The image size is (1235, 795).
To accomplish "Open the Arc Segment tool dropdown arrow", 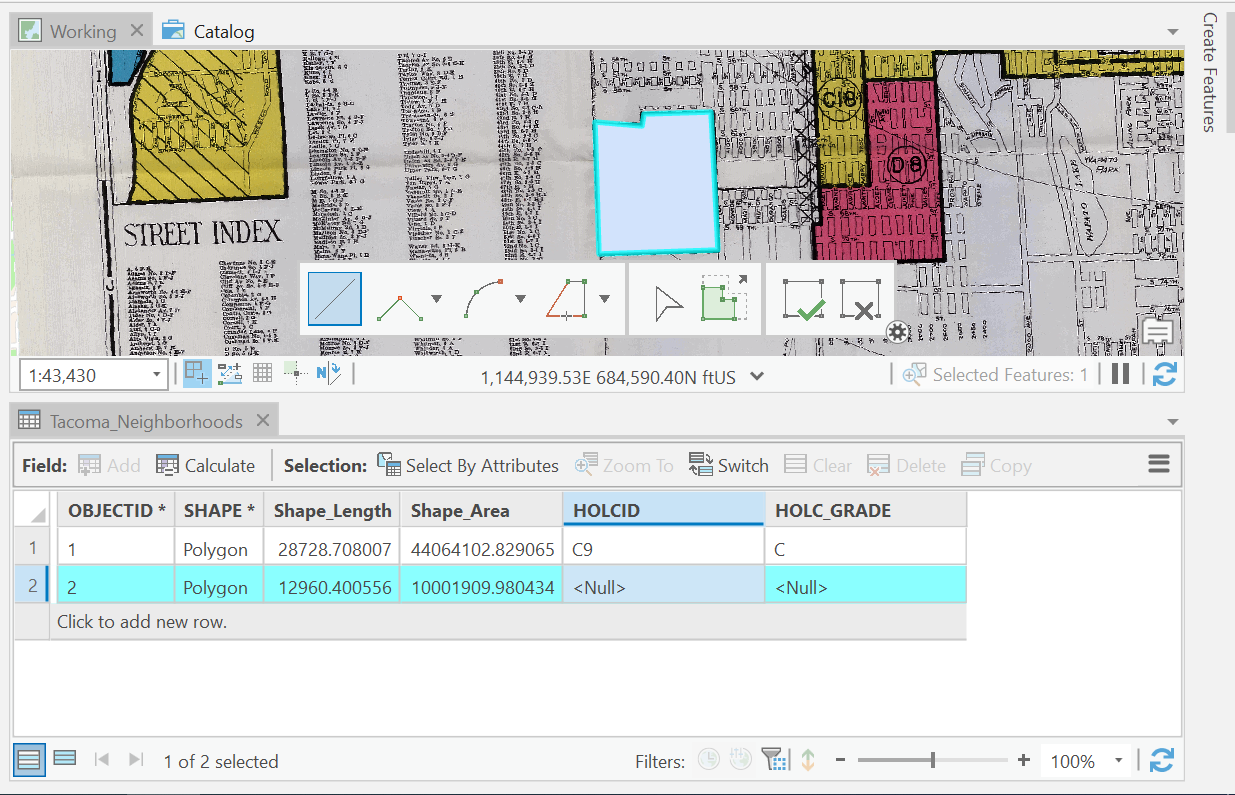I will click(520, 299).
